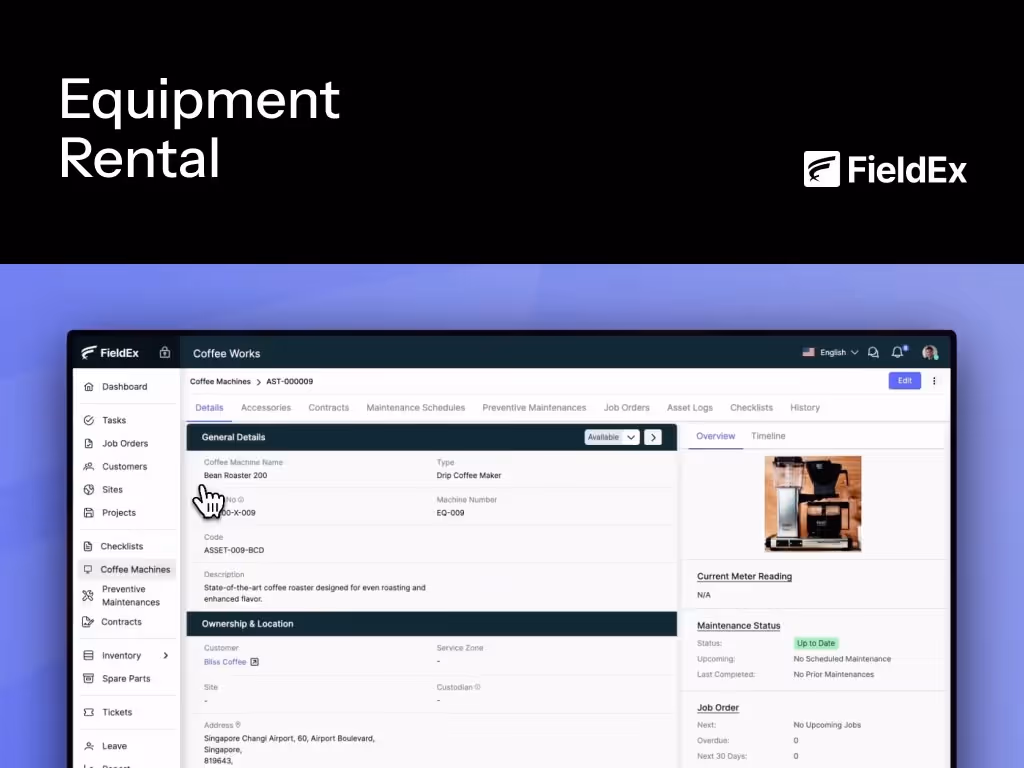
Task: Click the FieldEx logo in app header
Action: pos(110,353)
